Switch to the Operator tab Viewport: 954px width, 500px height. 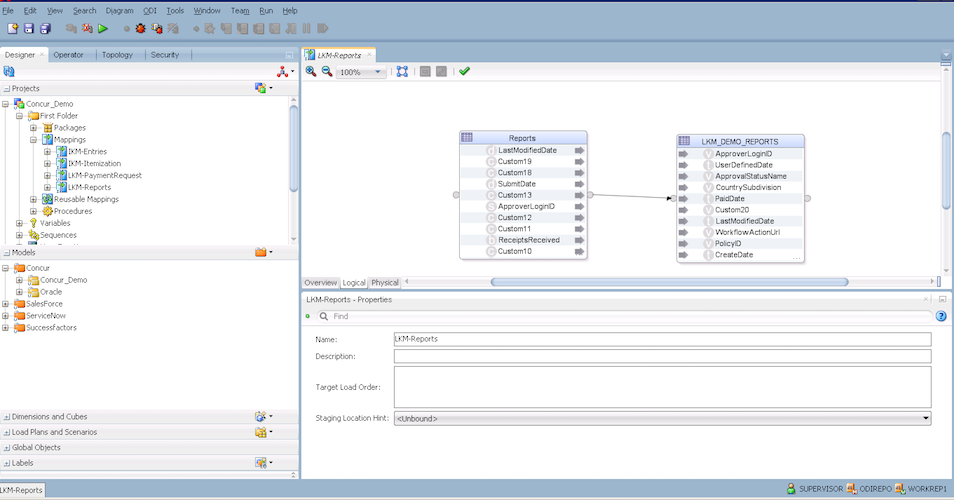click(68, 55)
